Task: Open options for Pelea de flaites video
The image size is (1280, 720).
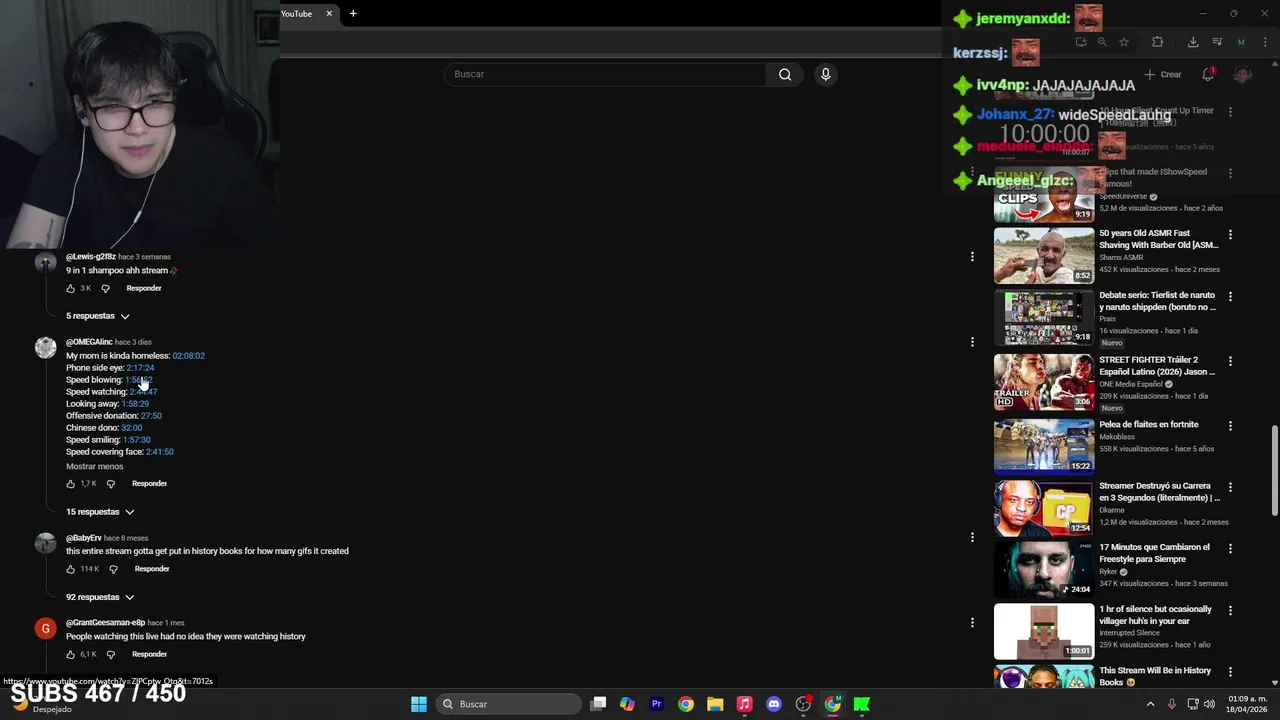Action: pyautogui.click(x=1230, y=426)
